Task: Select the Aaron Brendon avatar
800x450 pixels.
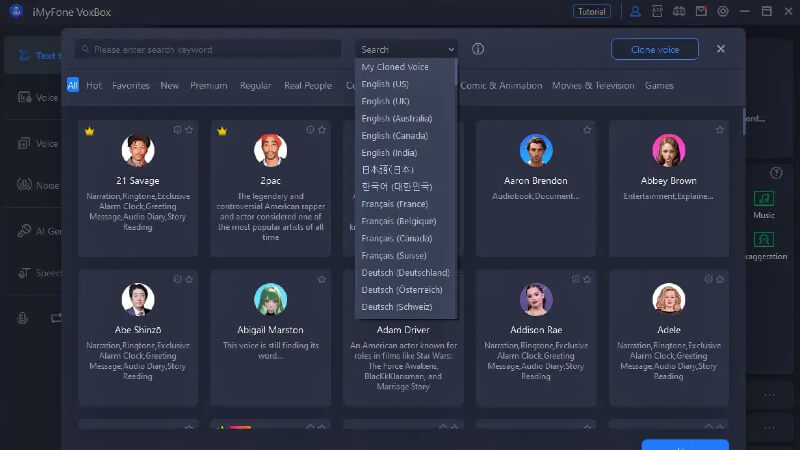Action: tap(536, 150)
